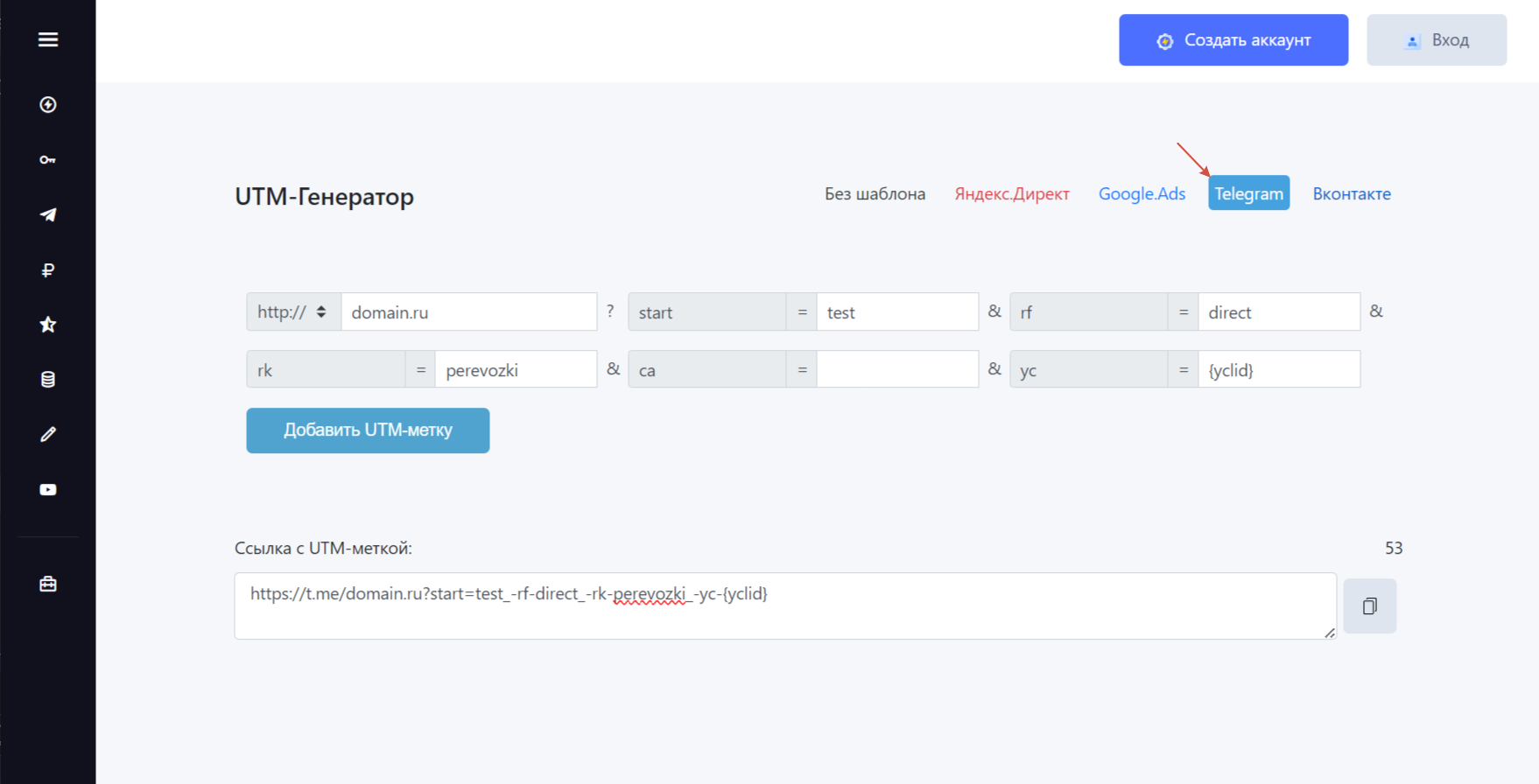The height and width of the screenshot is (784, 1539).
Task: Click the empty ca value field
Action: point(897,370)
